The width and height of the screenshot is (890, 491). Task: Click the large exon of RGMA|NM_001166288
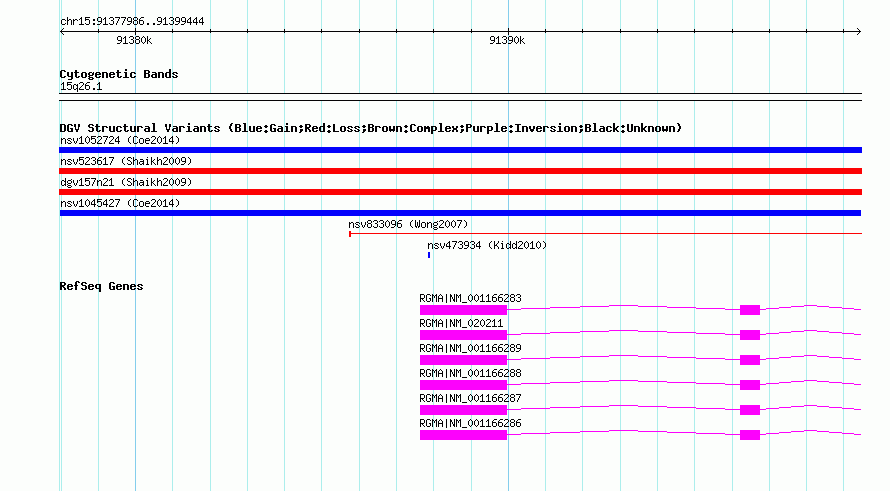point(463,385)
